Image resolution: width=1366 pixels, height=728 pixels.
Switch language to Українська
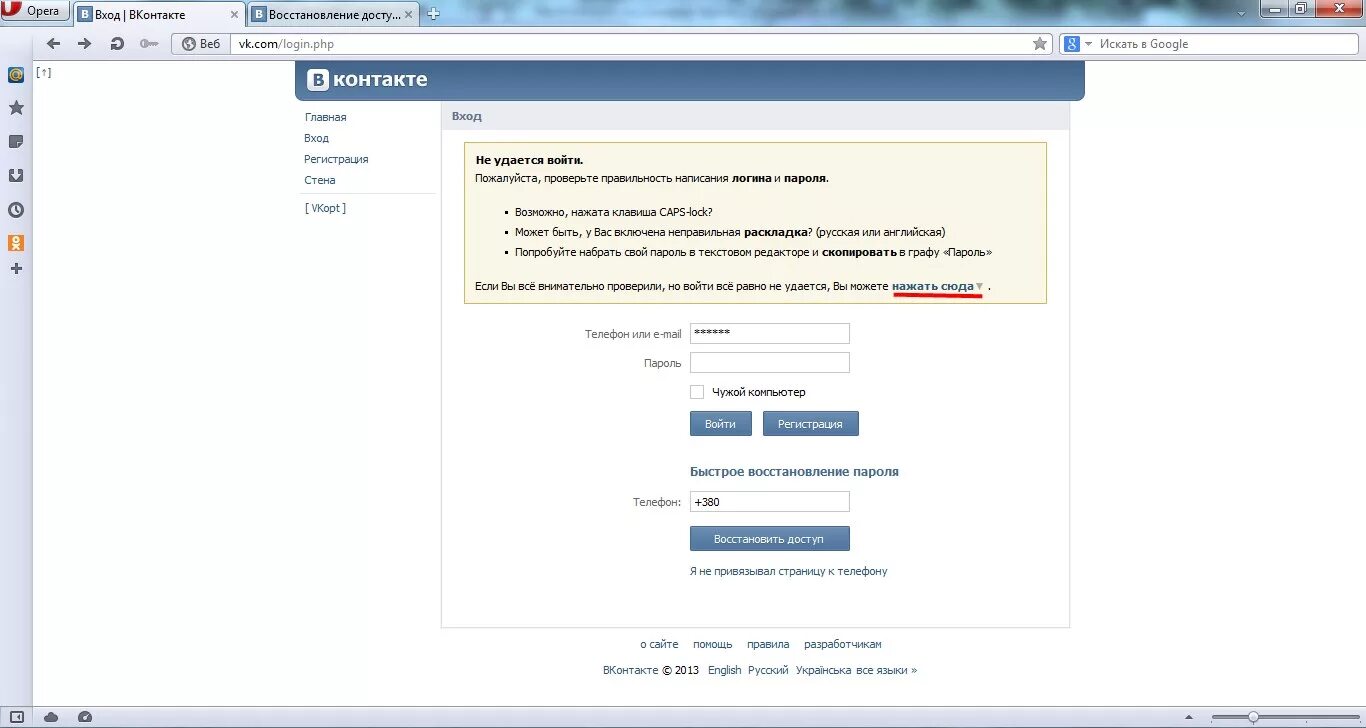click(824, 670)
